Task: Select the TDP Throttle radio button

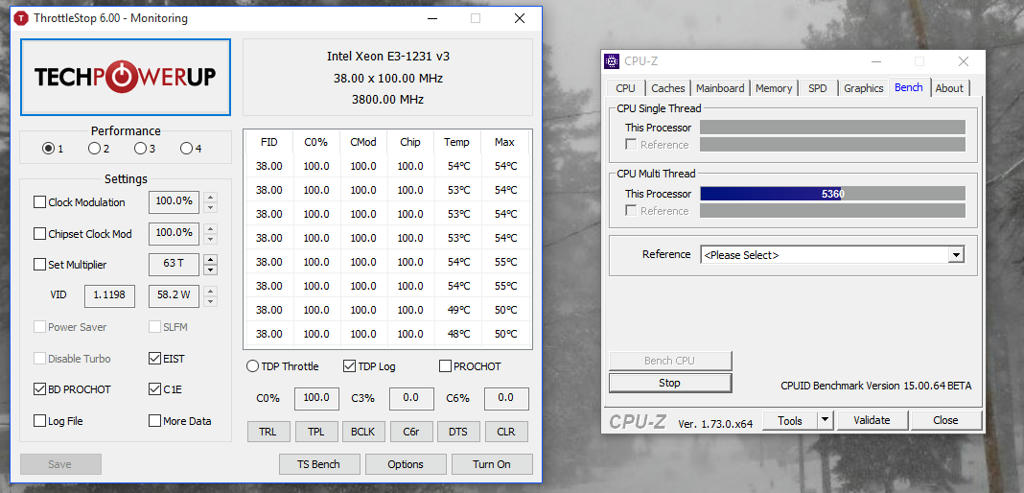Action: [252, 366]
